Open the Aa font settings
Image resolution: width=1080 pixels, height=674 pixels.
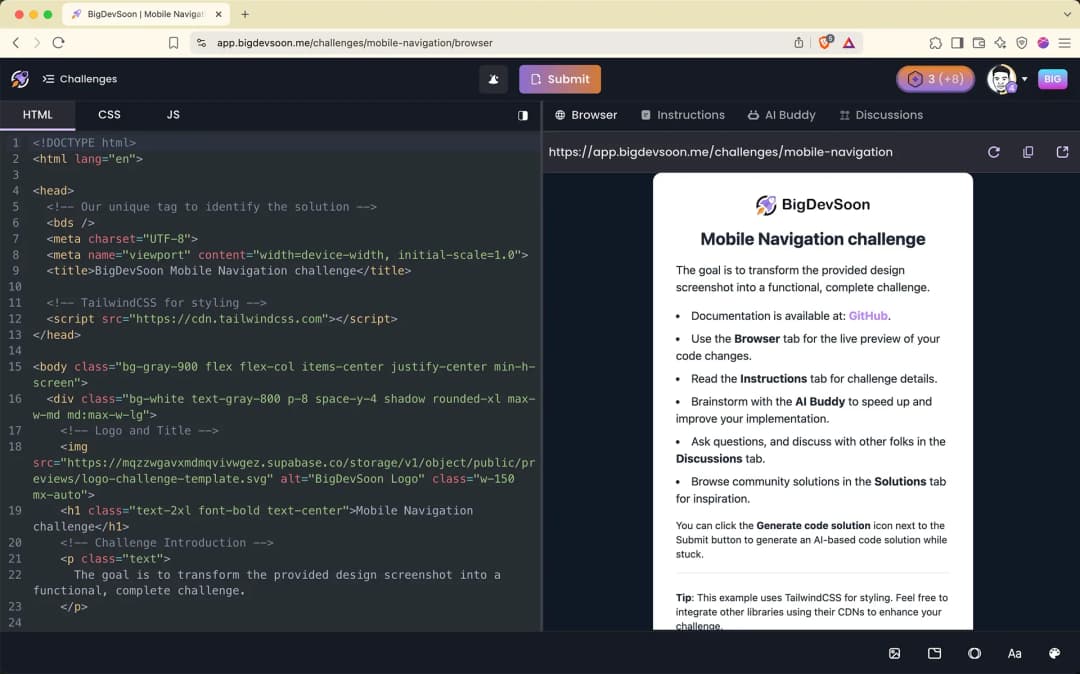pos(1014,653)
